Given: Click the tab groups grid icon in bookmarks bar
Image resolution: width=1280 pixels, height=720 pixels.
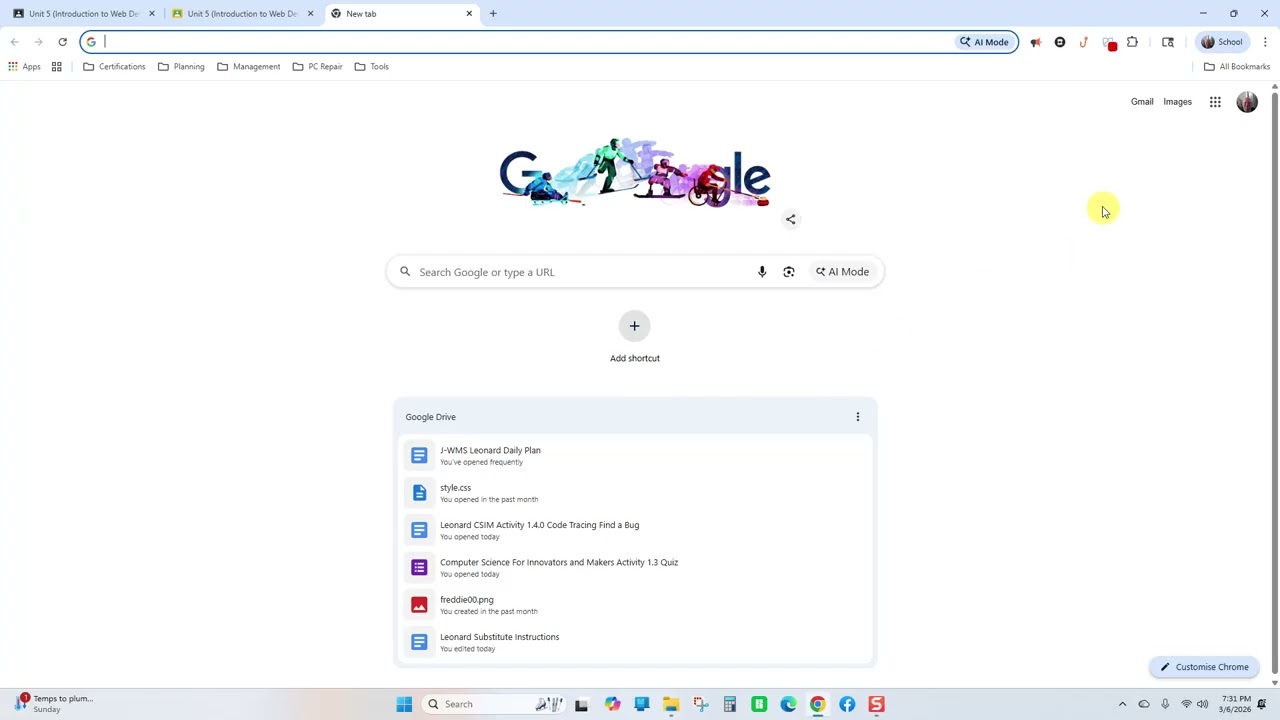Looking at the screenshot, I should point(57,66).
